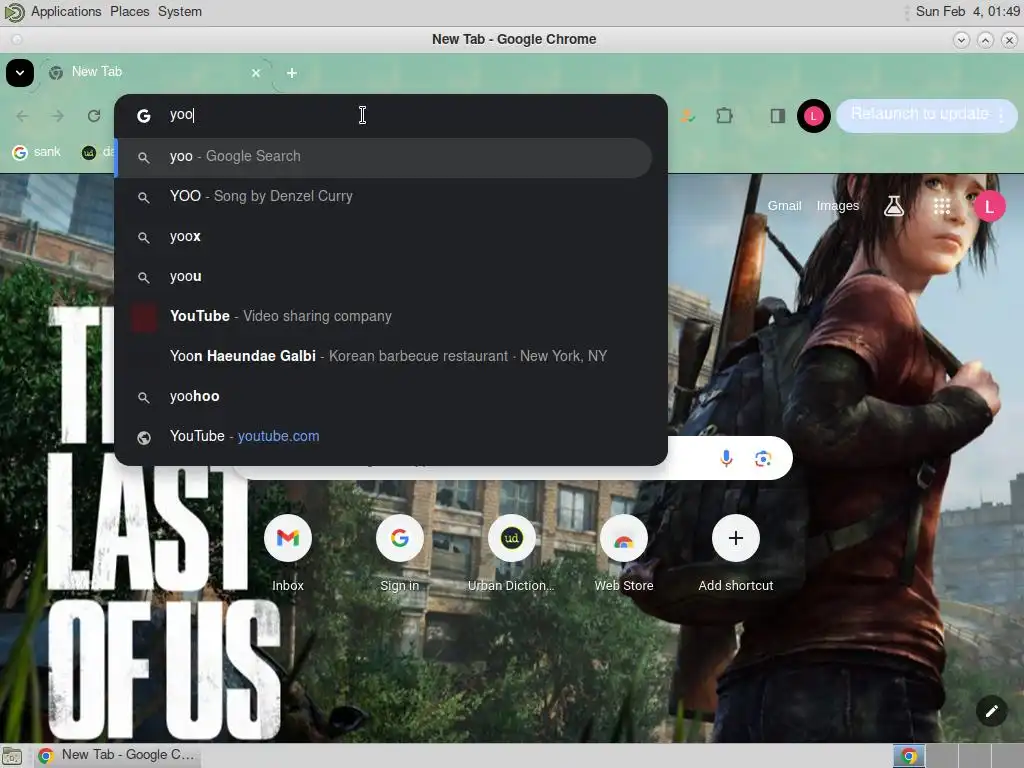1024x768 pixels.
Task: Open Search Labs flask icon
Action: [x=893, y=206]
